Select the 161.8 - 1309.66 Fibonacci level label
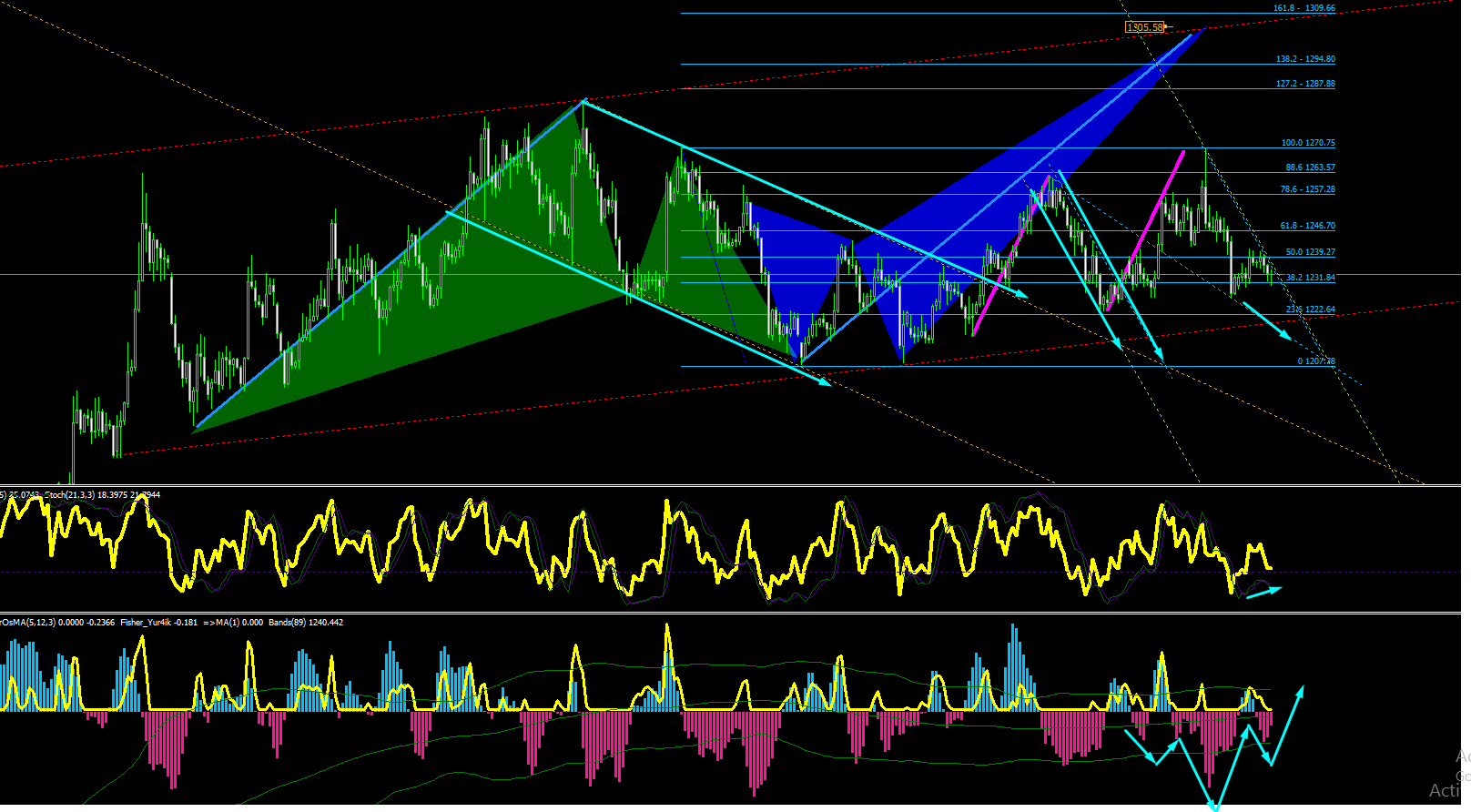Viewport: 1471px width, 812px height. tap(1304, 8)
